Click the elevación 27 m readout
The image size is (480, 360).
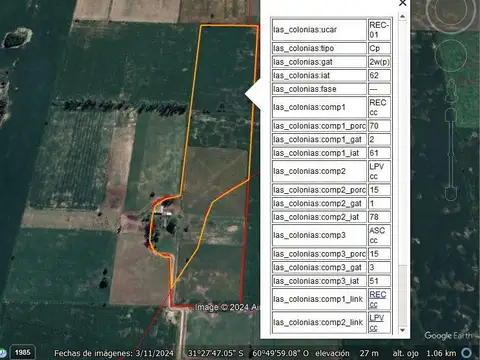coord(347,353)
